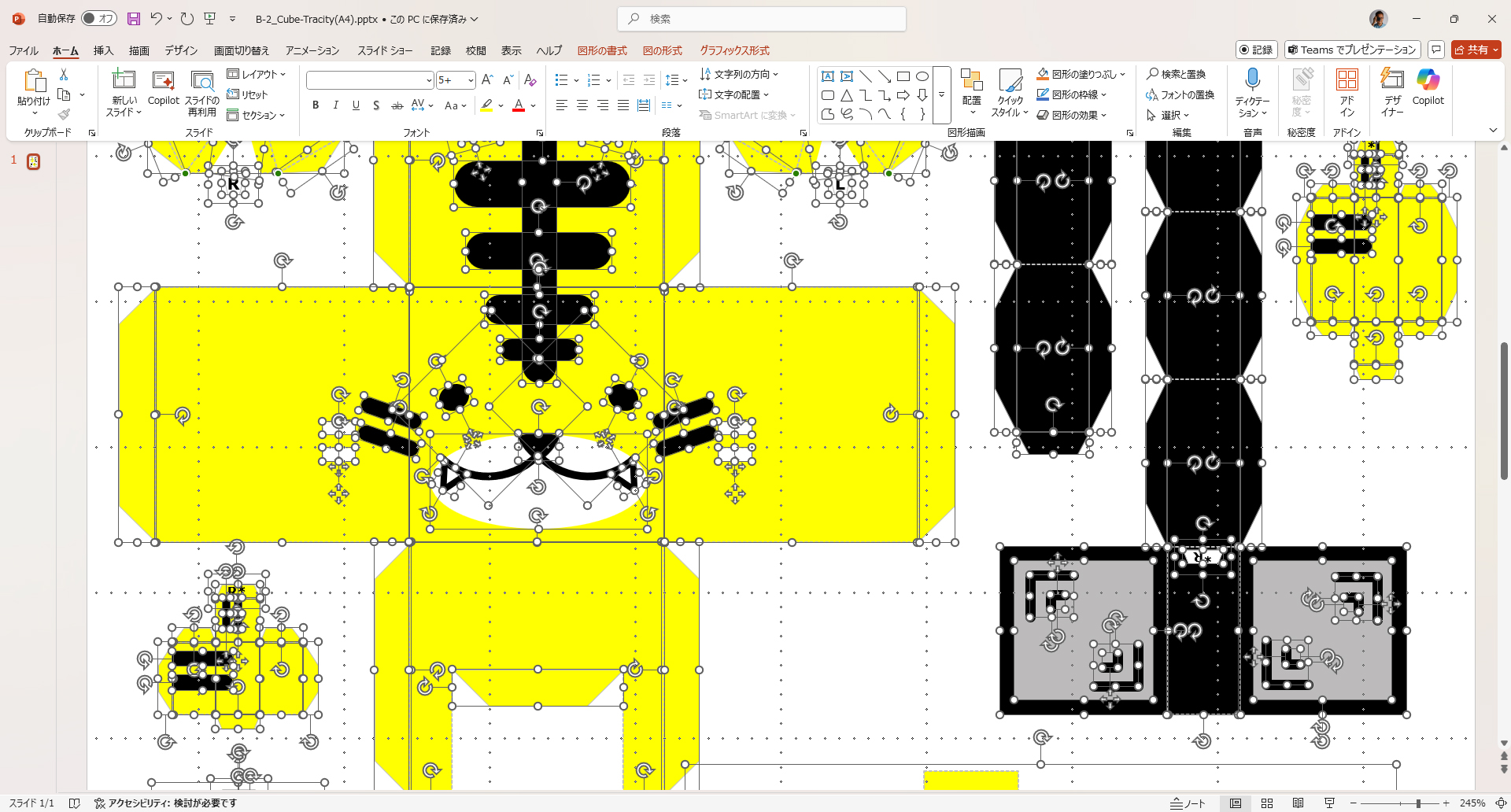1511x812 pixels.
Task: Click リセット button
Action: click(248, 94)
